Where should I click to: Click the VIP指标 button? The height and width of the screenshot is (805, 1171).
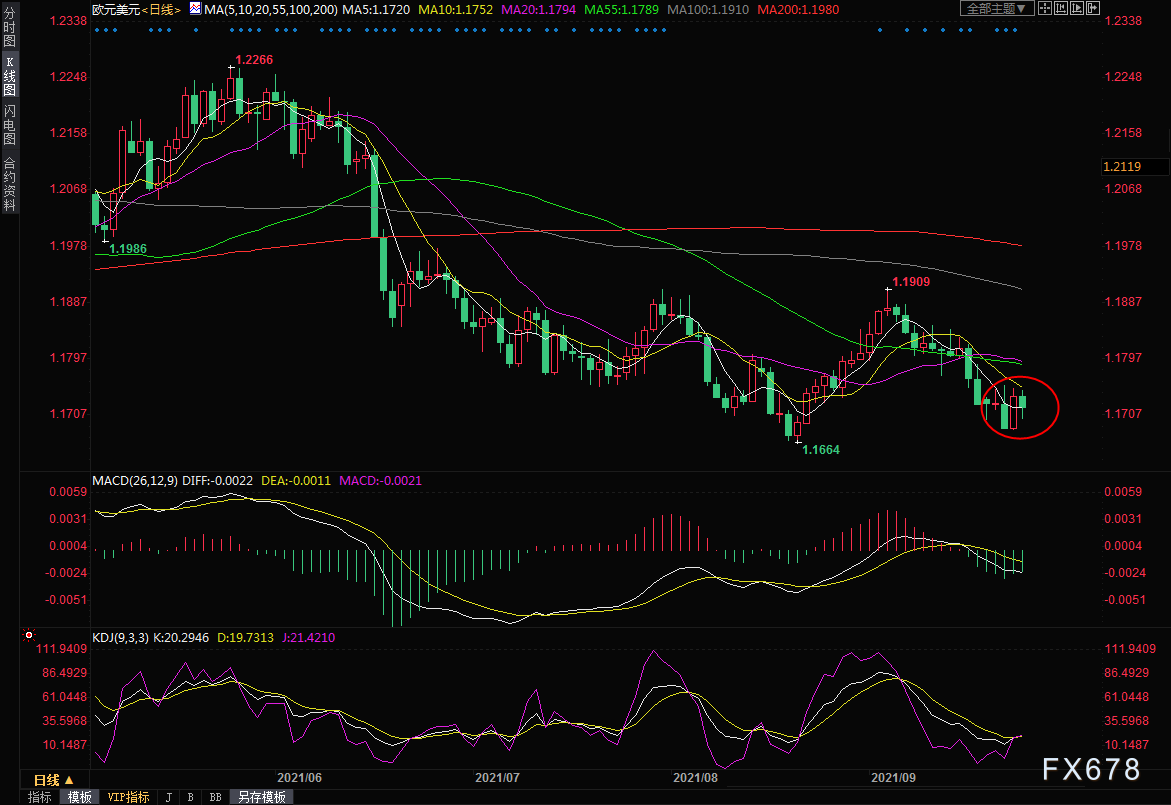[x=128, y=797]
